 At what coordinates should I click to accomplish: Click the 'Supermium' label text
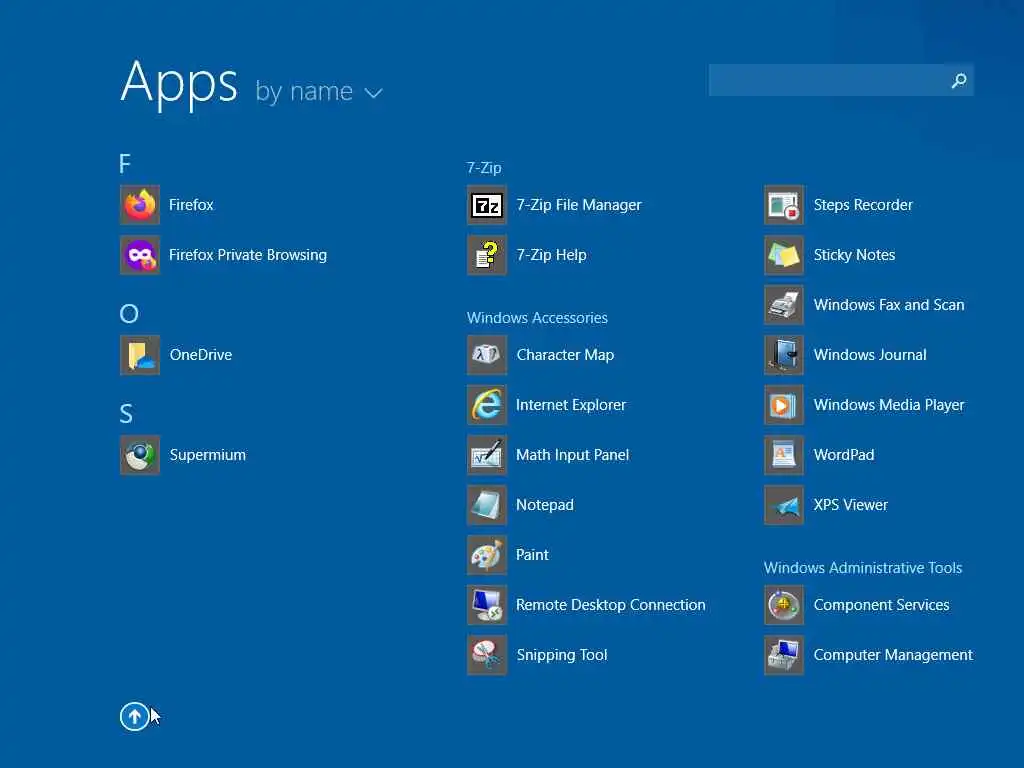[208, 455]
